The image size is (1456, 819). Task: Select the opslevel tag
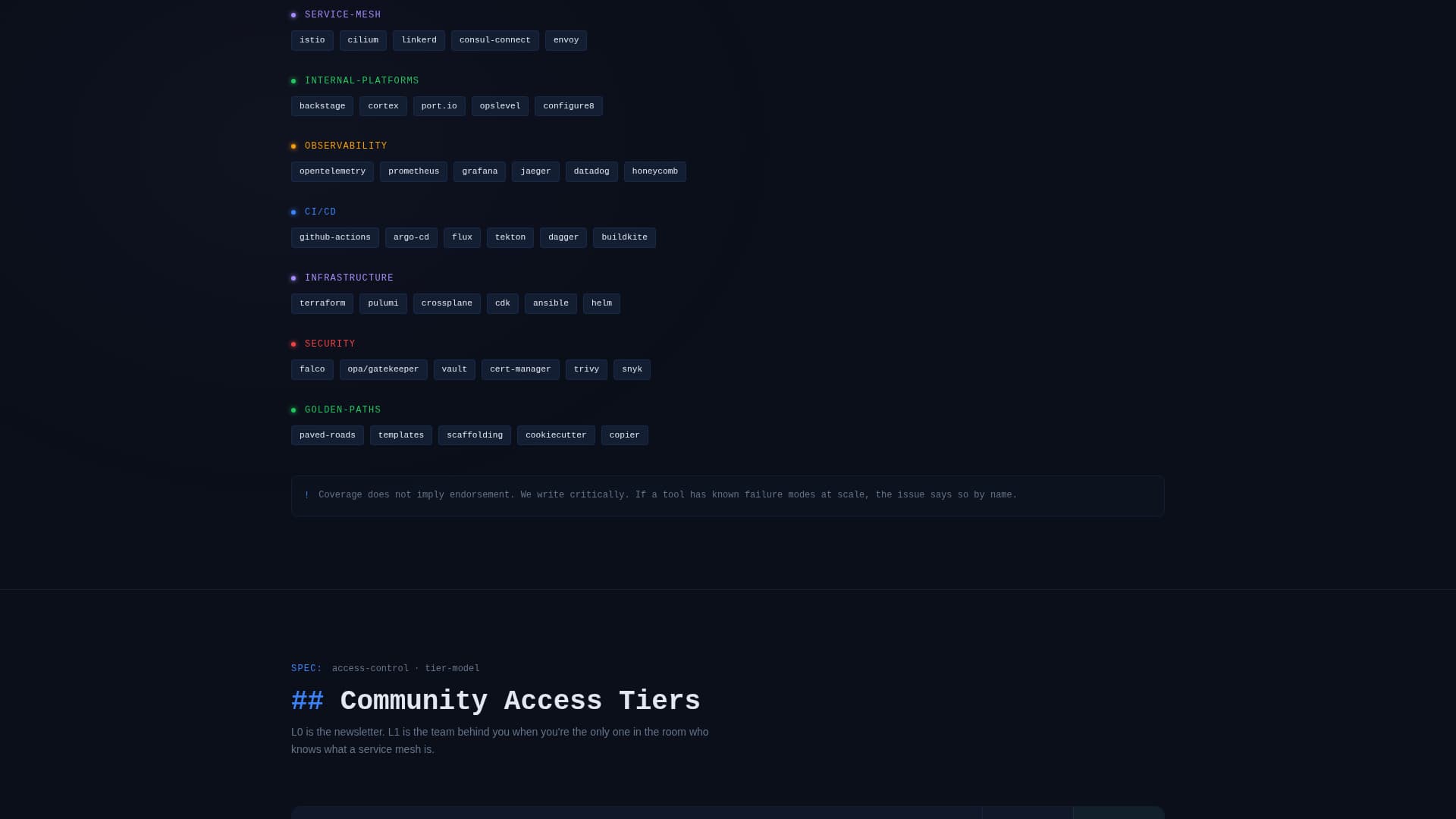pos(500,106)
